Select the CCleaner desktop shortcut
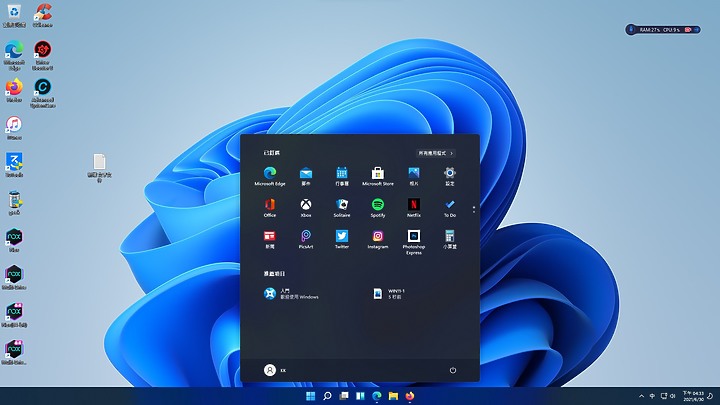720x405 pixels. coord(43,16)
